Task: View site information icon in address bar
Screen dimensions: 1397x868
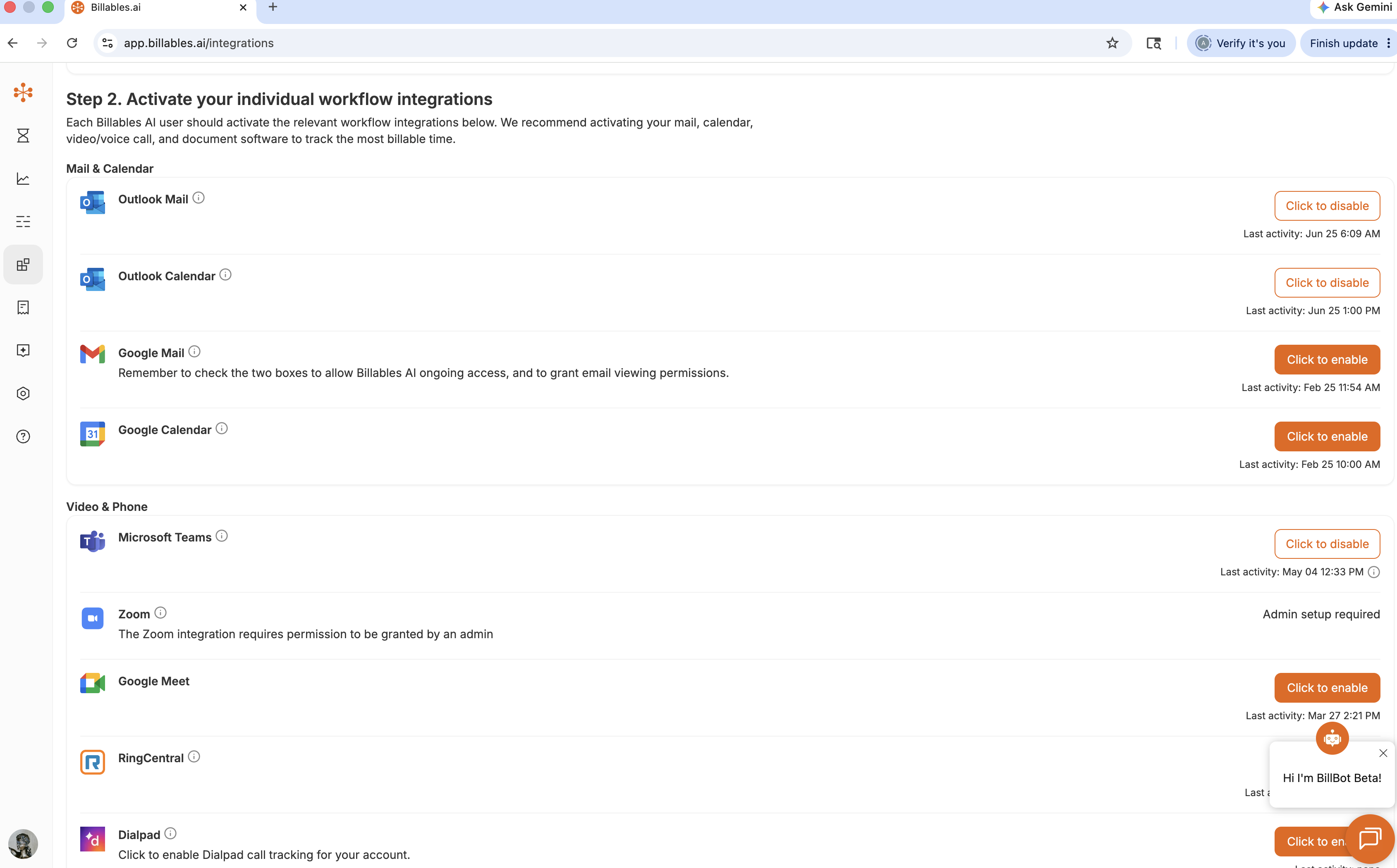Action: pos(108,43)
